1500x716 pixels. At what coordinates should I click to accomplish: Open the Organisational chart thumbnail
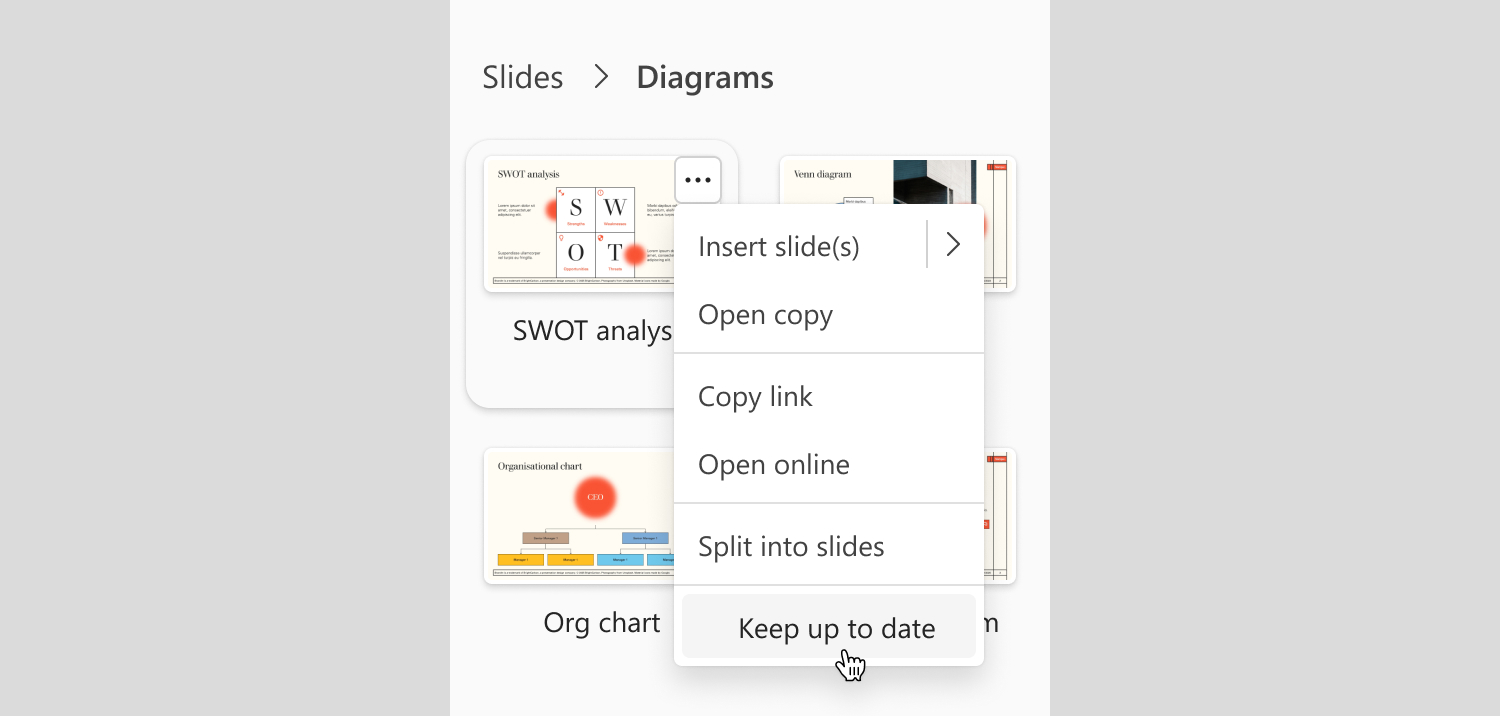point(578,516)
